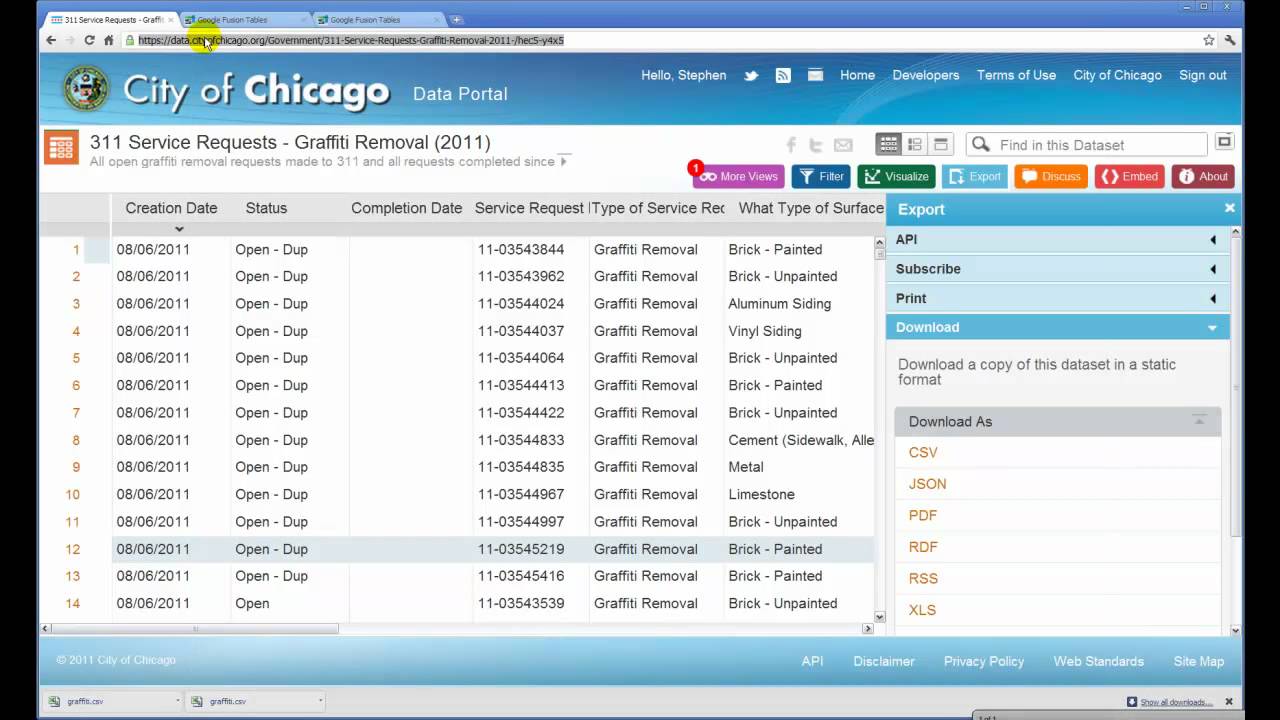Download dataset as XLS
This screenshot has height=720, width=1280.
pos(922,610)
